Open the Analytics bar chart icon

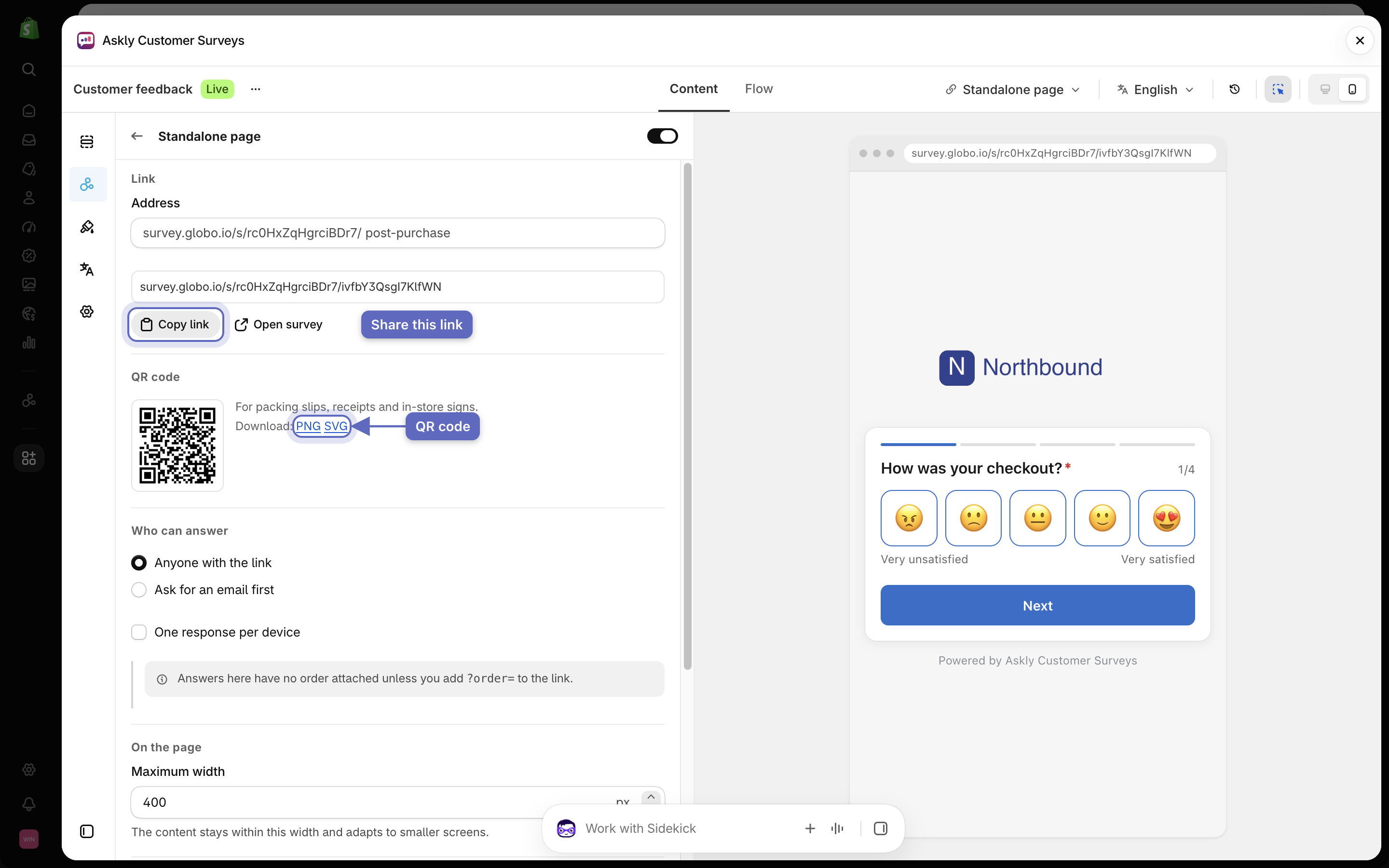(x=29, y=343)
